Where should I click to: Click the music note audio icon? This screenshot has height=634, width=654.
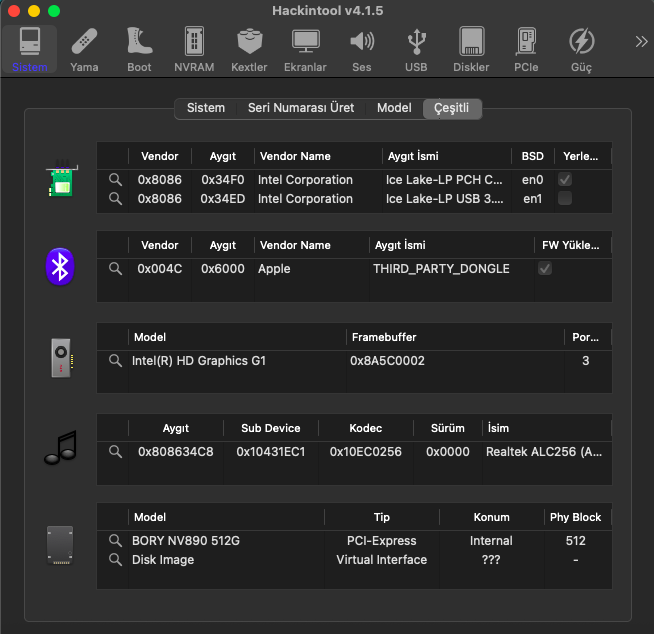61,448
